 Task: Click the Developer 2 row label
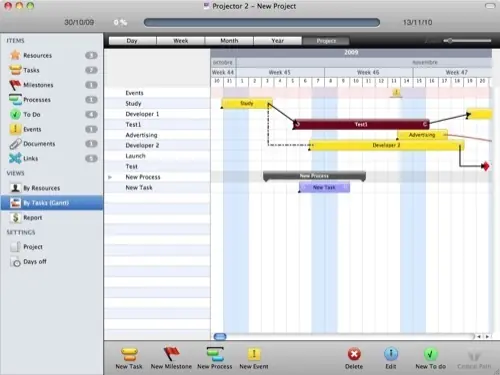(x=142, y=145)
